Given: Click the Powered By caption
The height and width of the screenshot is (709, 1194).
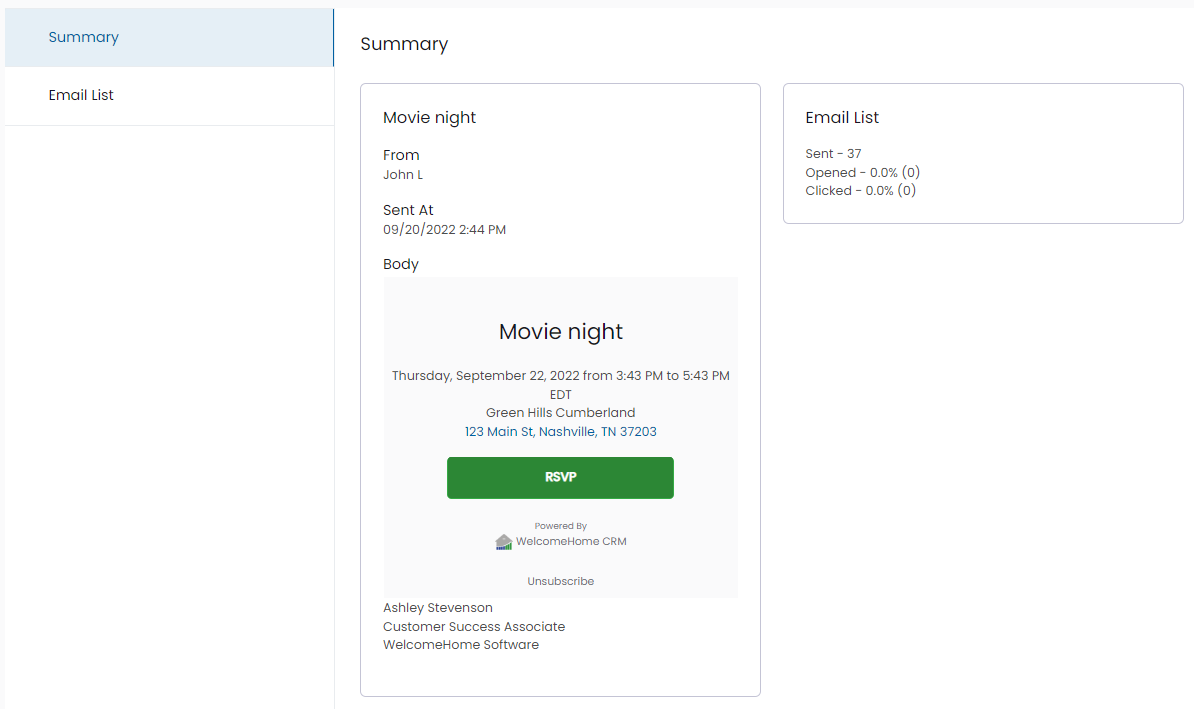Looking at the screenshot, I should coord(560,526).
